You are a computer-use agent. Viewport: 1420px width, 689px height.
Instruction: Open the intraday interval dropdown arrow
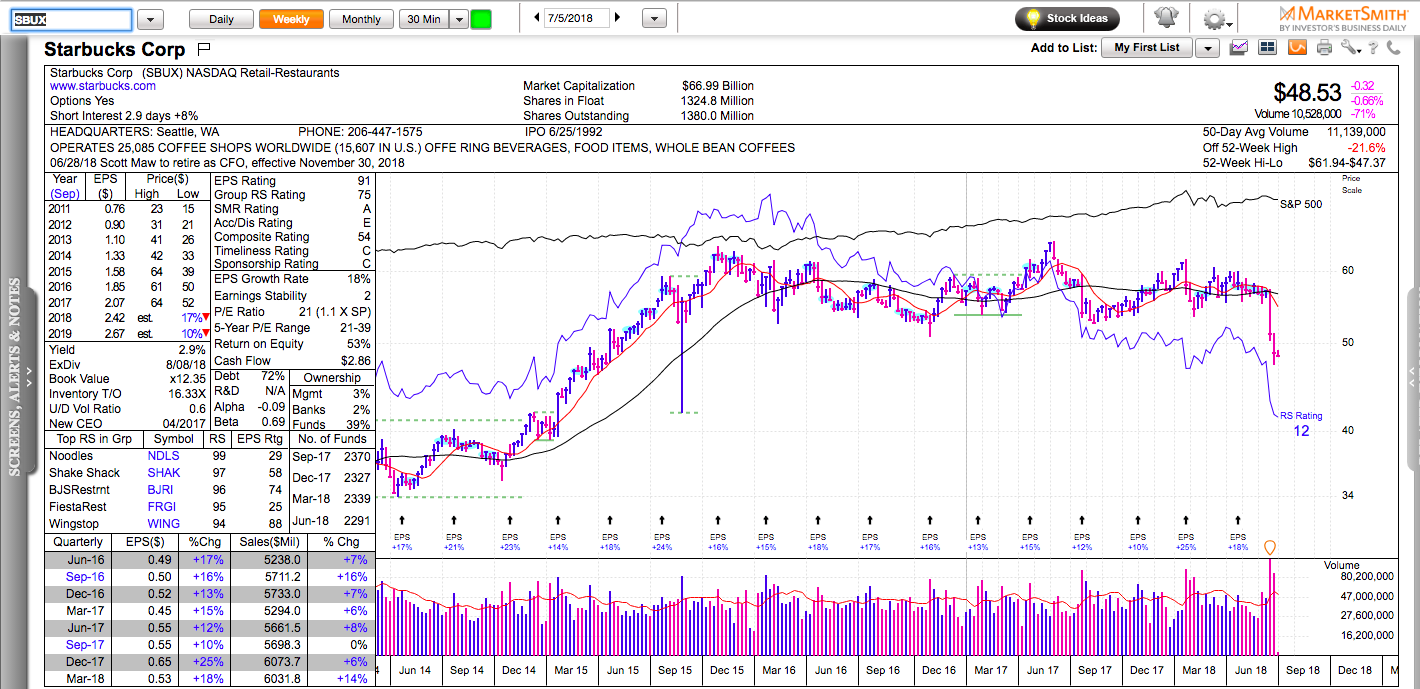coord(458,19)
